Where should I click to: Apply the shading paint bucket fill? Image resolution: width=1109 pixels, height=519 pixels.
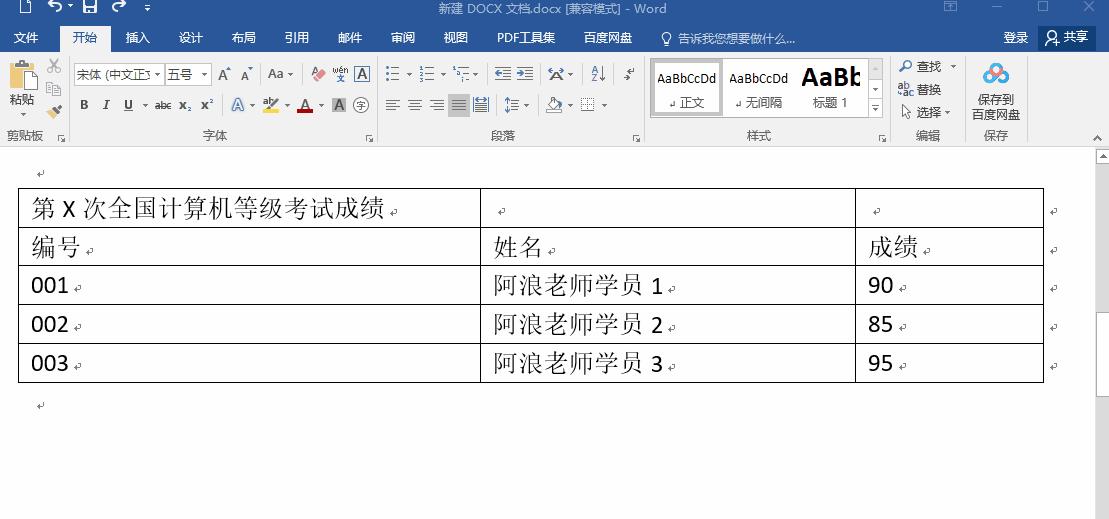tap(554, 105)
